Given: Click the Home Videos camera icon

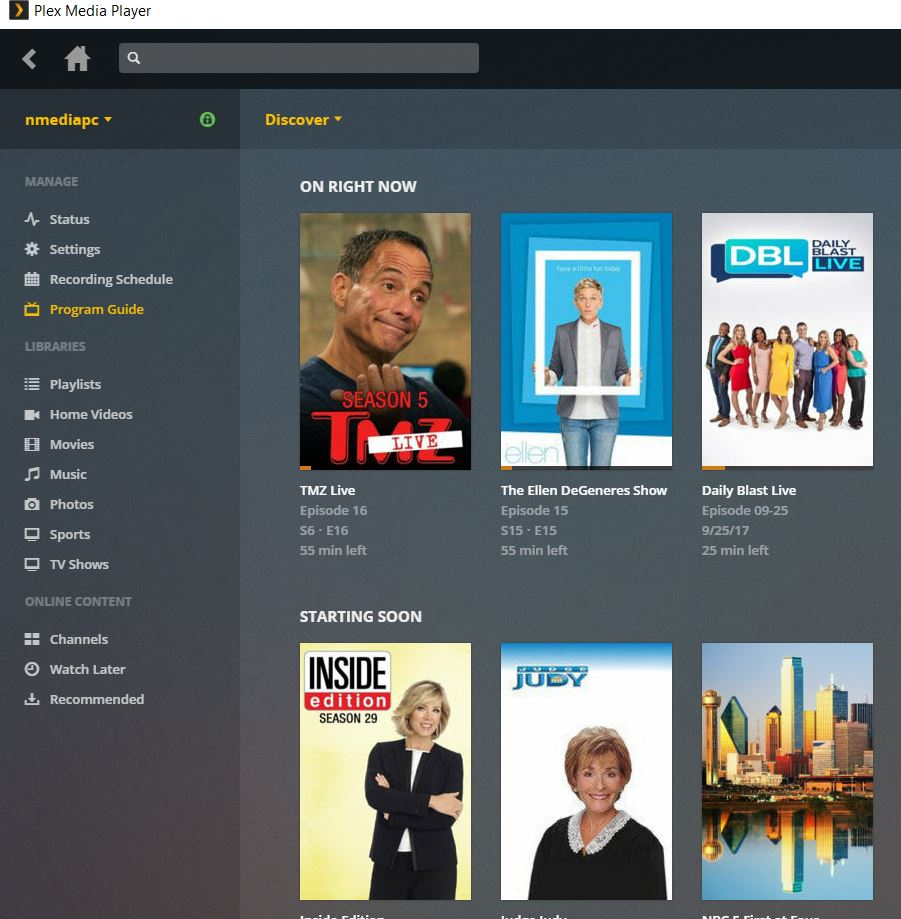Looking at the screenshot, I should 32,414.
